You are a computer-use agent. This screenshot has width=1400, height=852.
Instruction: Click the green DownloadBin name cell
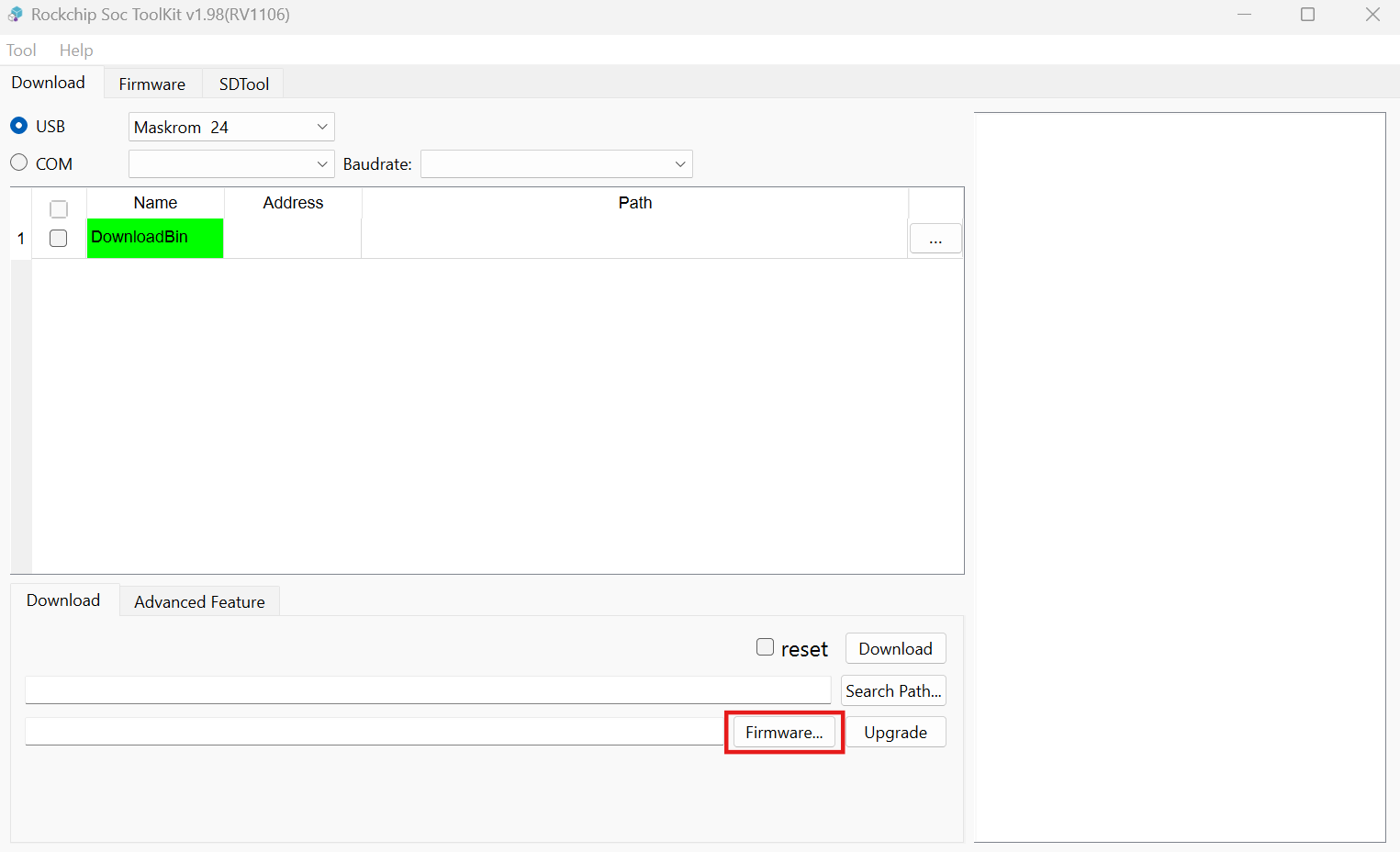coord(155,238)
